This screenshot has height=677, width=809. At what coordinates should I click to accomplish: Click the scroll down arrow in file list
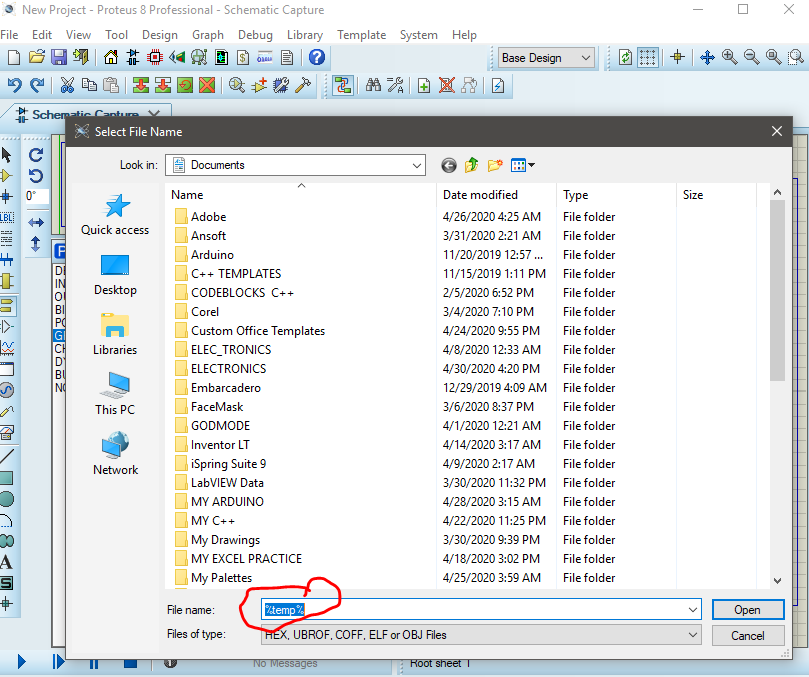(778, 581)
